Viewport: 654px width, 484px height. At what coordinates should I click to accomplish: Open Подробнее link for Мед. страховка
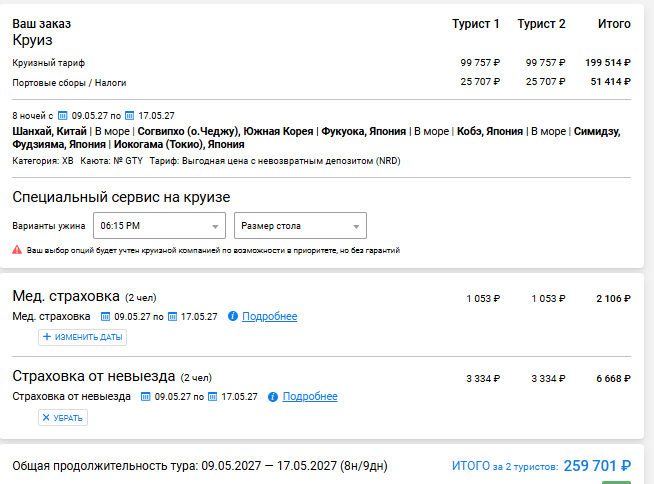tap(269, 317)
